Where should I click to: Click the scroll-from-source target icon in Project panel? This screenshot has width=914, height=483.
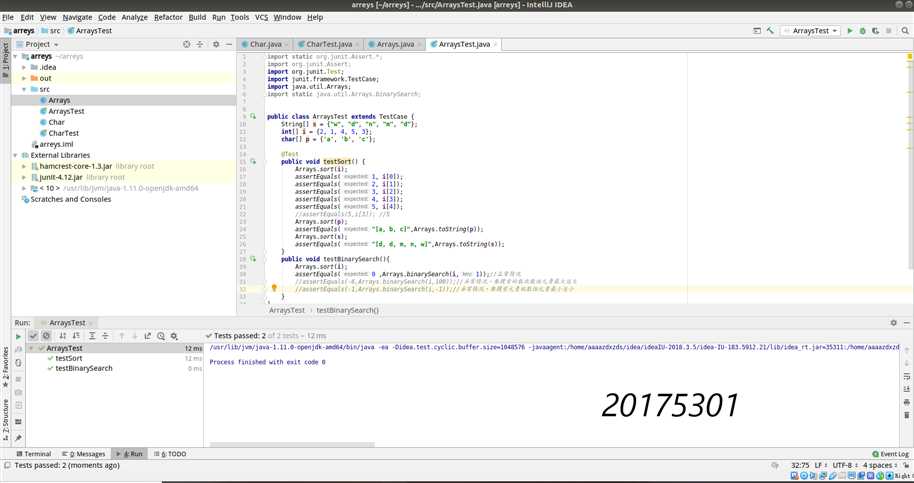[x=187, y=44]
